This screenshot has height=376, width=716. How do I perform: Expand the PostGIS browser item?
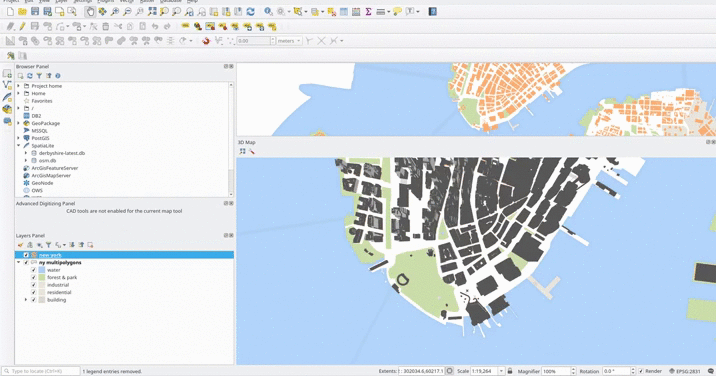pos(19,138)
